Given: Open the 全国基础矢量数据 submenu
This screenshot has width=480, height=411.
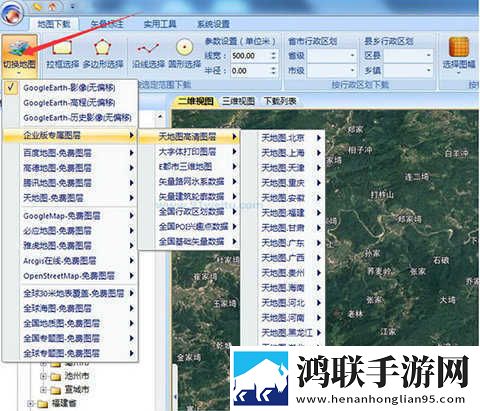Looking at the screenshot, I should [x=189, y=241].
